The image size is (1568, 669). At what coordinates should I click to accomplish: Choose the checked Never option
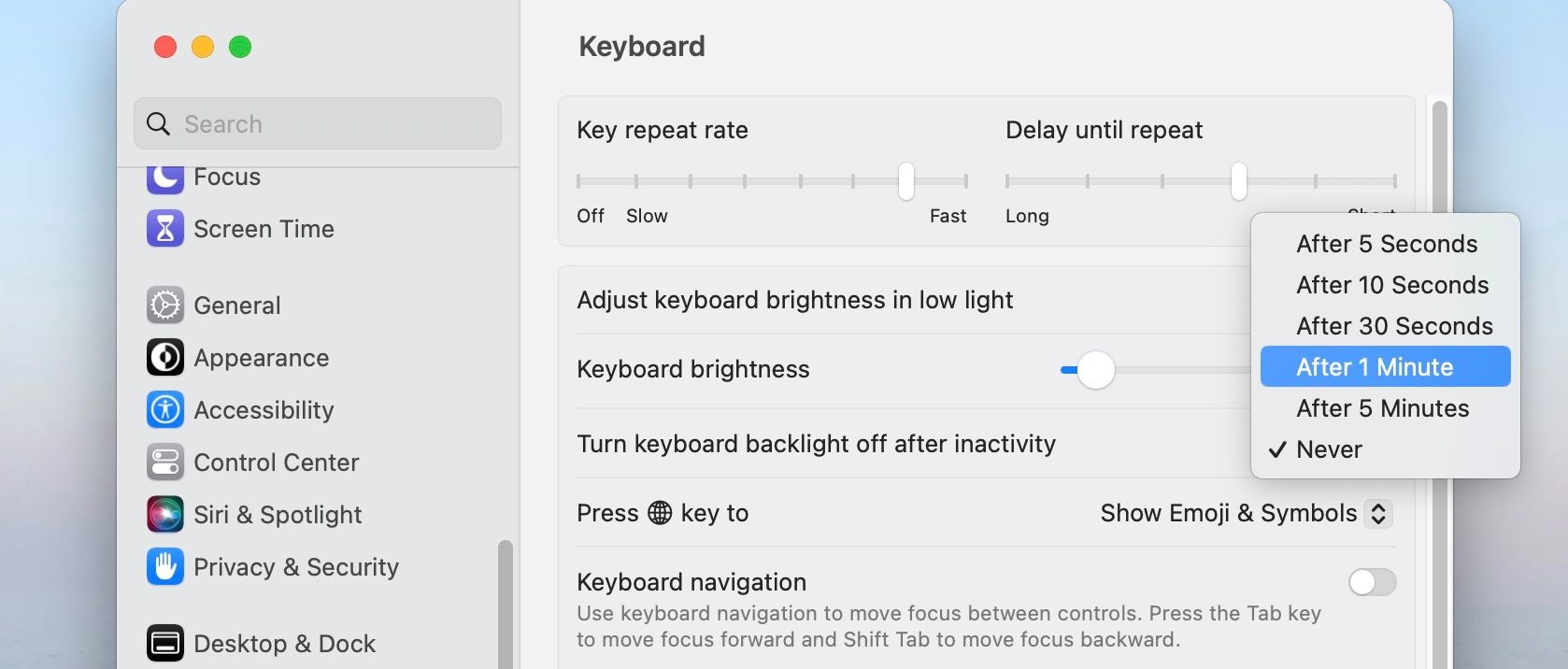1329,449
